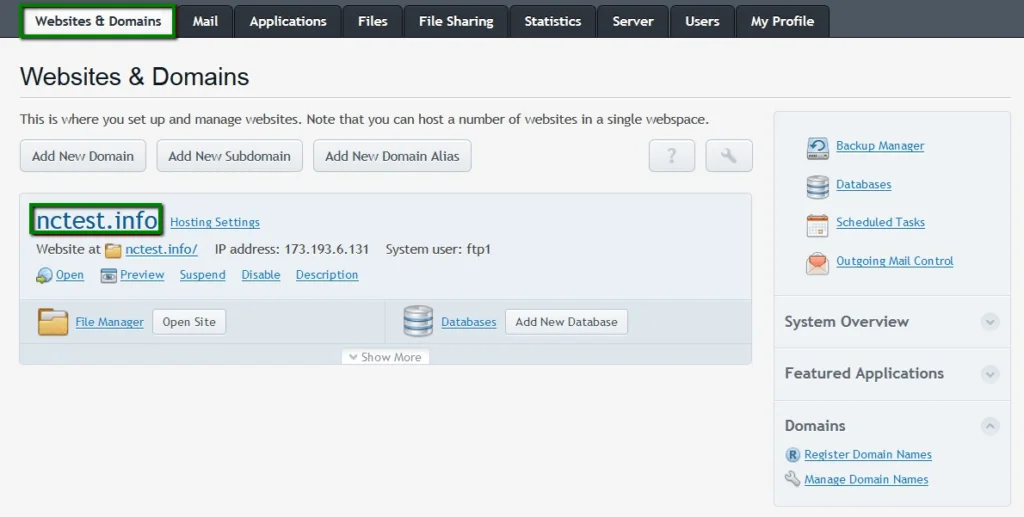Collapse the Domains section
The width and height of the screenshot is (1024, 517).
989,426
